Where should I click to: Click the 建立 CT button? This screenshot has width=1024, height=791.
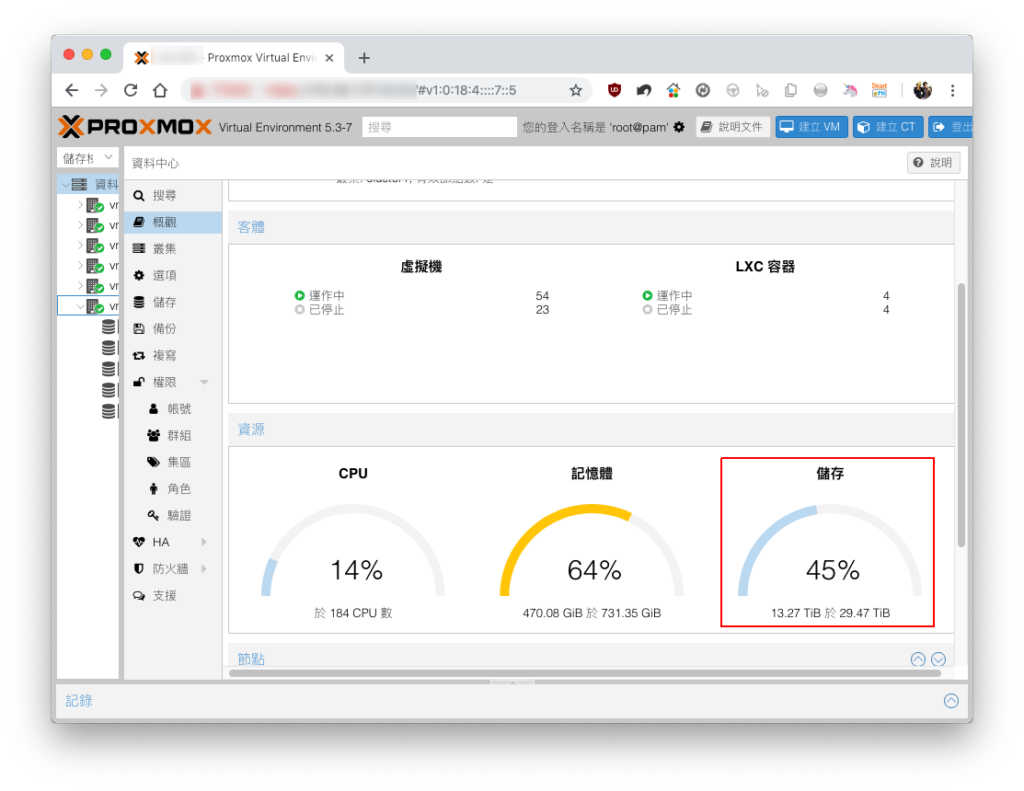888,127
